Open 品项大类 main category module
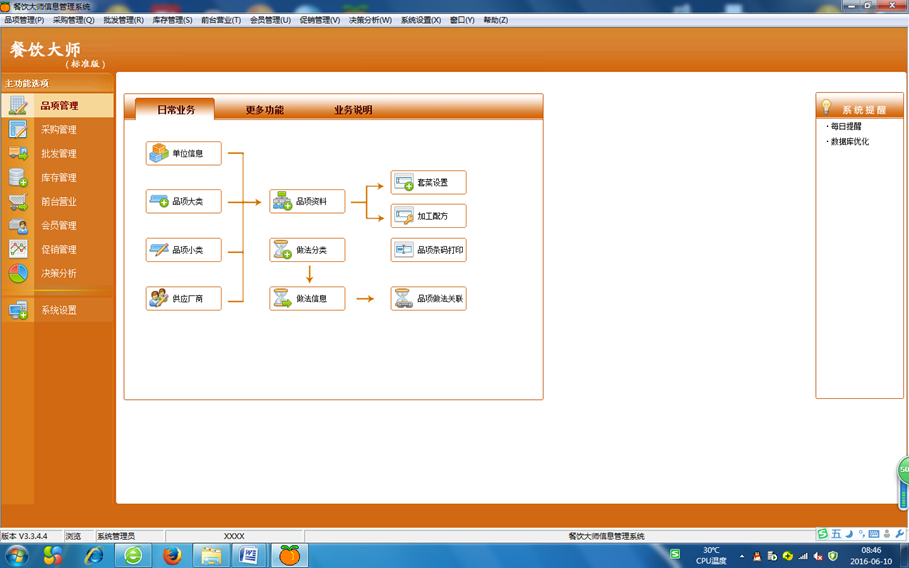The height and width of the screenshot is (568, 909). [x=184, y=202]
